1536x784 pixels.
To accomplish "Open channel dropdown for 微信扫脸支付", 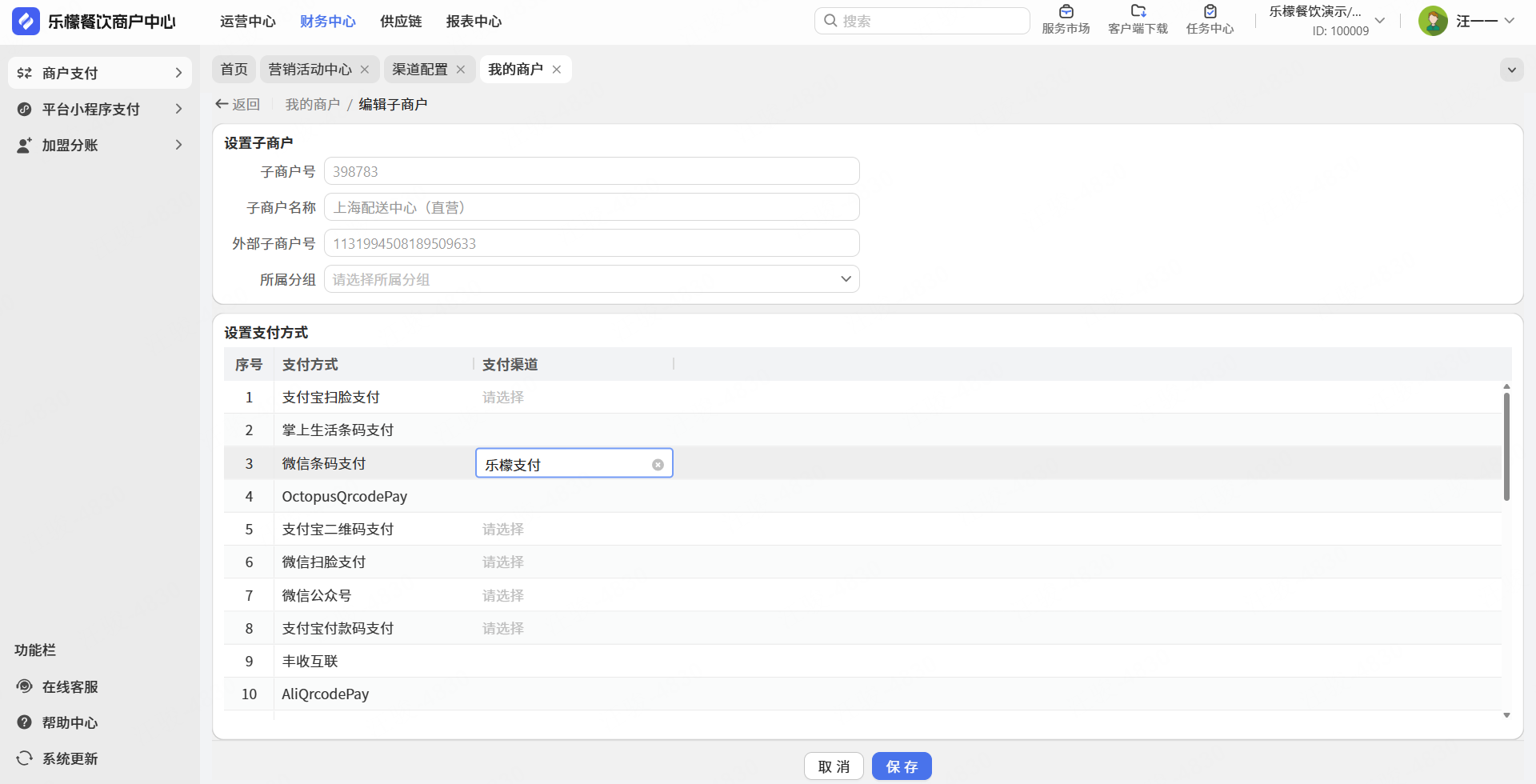I will click(x=574, y=562).
